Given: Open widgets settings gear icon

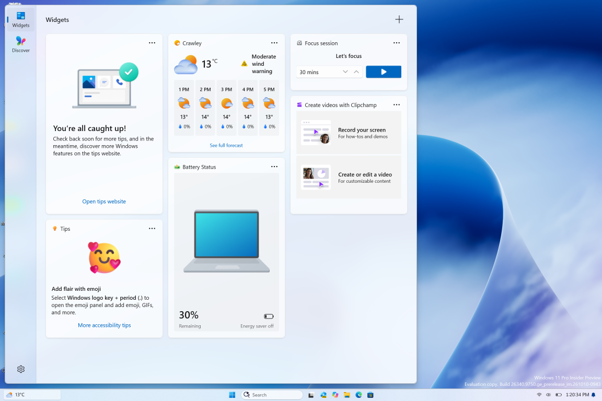Looking at the screenshot, I should click(x=21, y=369).
